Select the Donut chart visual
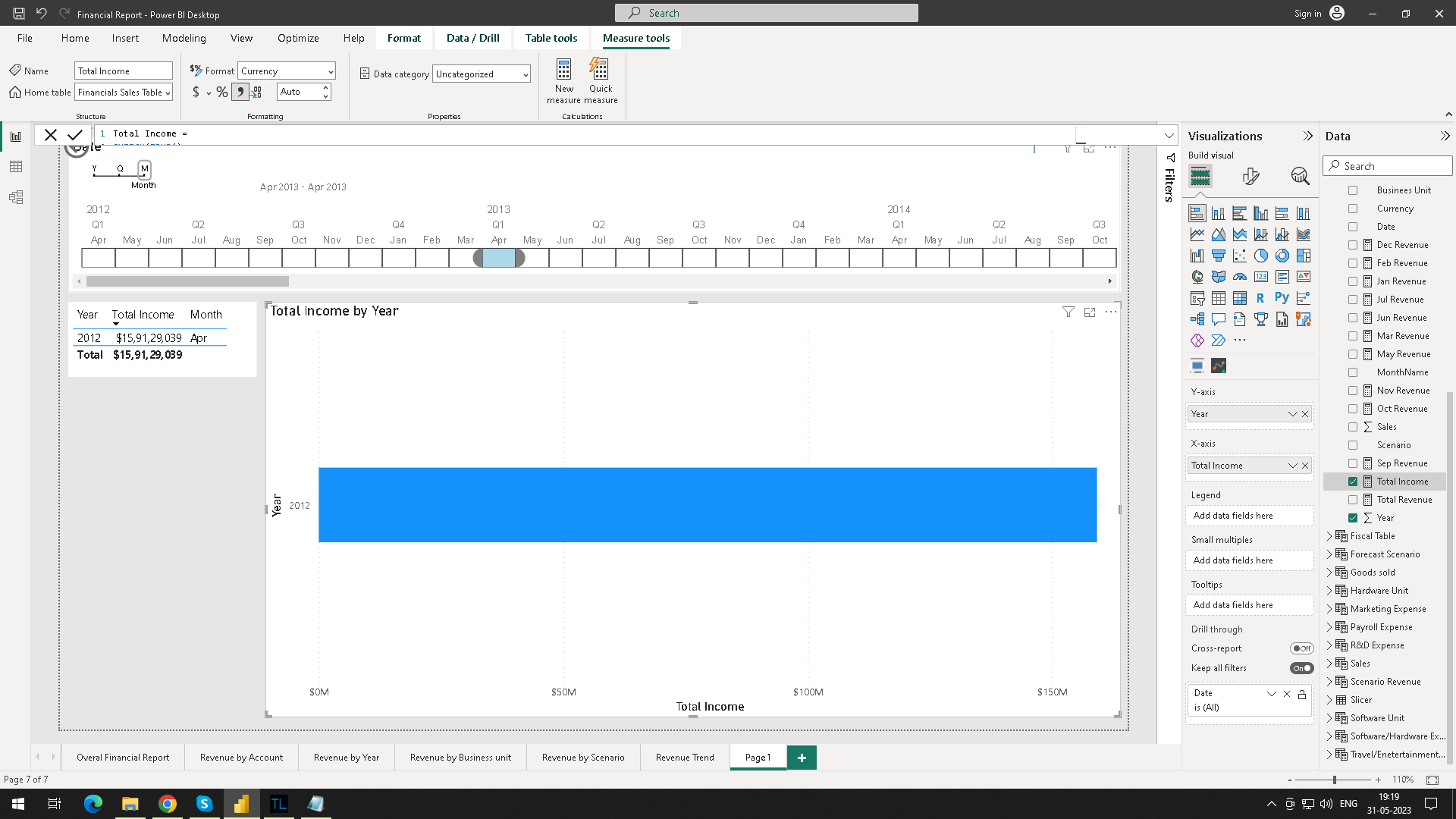The height and width of the screenshot is (819, 1456). point(1282,256)
